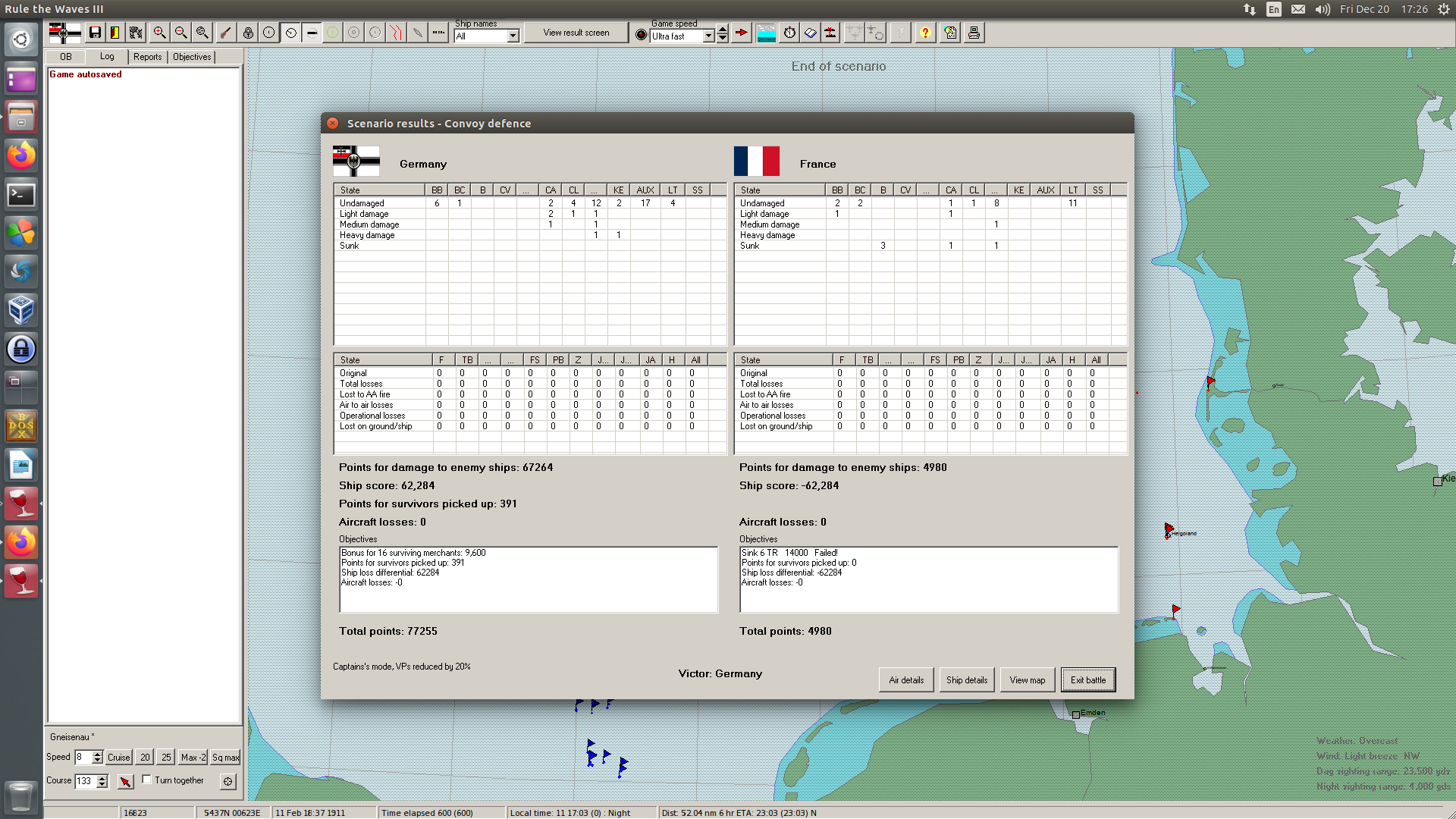Open the gears settings toolbar icon
Viewport: 1456px width, 819px height.
136,33
